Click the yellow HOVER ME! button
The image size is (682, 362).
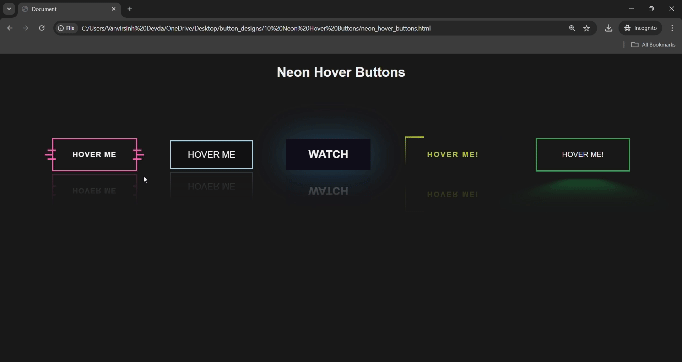point(452,154)
